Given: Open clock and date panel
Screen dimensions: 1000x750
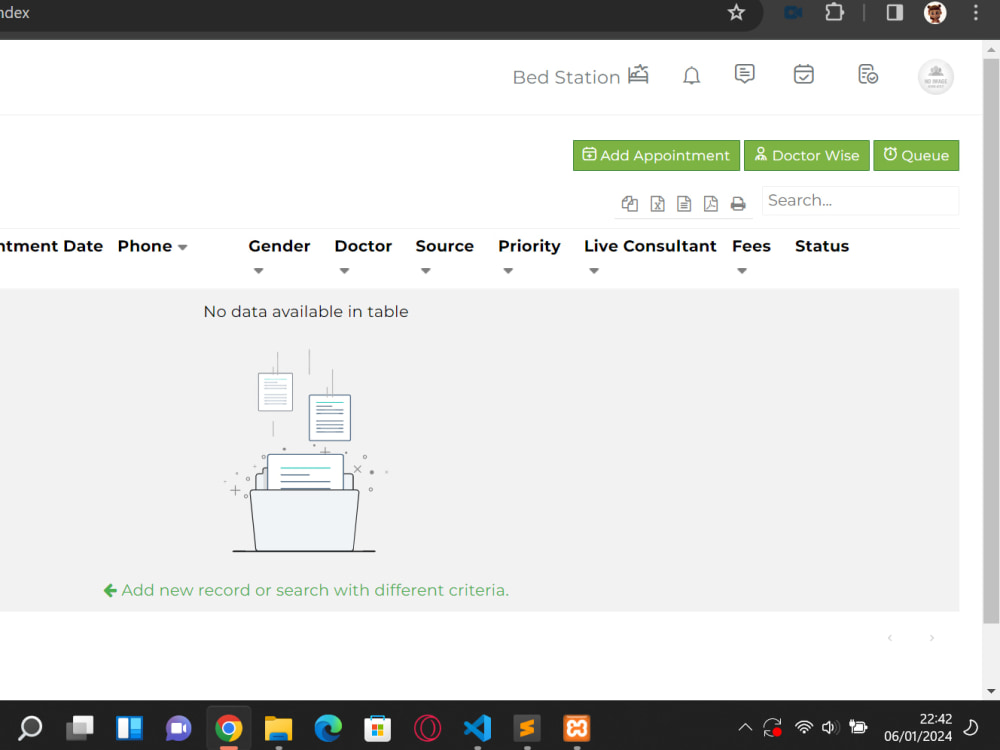Looking at the screenshot, I should tap(918, 728).
